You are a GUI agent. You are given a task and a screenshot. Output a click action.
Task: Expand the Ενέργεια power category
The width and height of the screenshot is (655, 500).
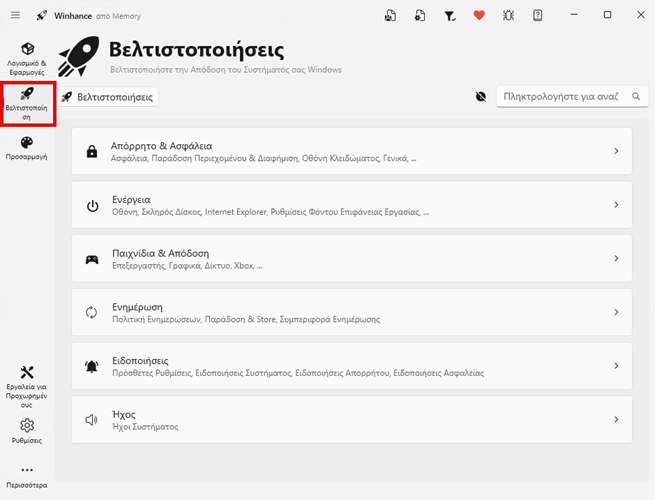tap(351, 205)
